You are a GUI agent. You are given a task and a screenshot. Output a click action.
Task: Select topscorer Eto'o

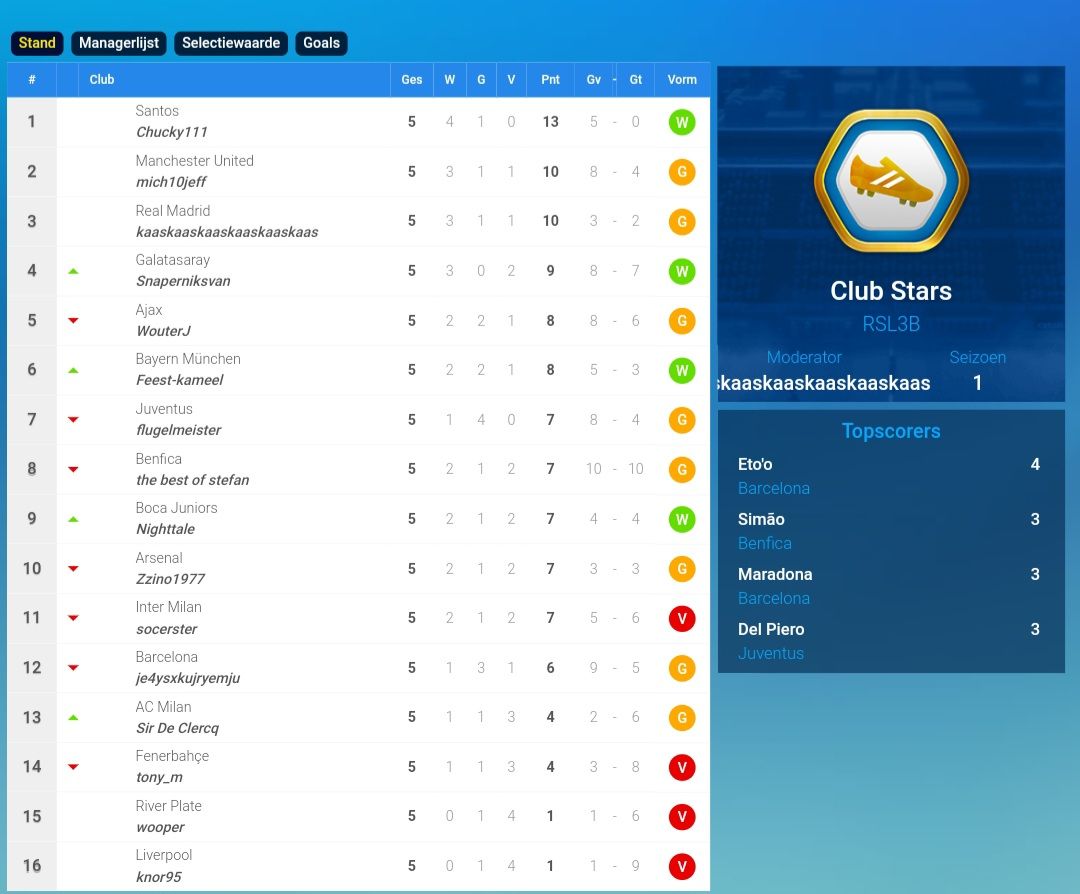[x=755, y=464]
